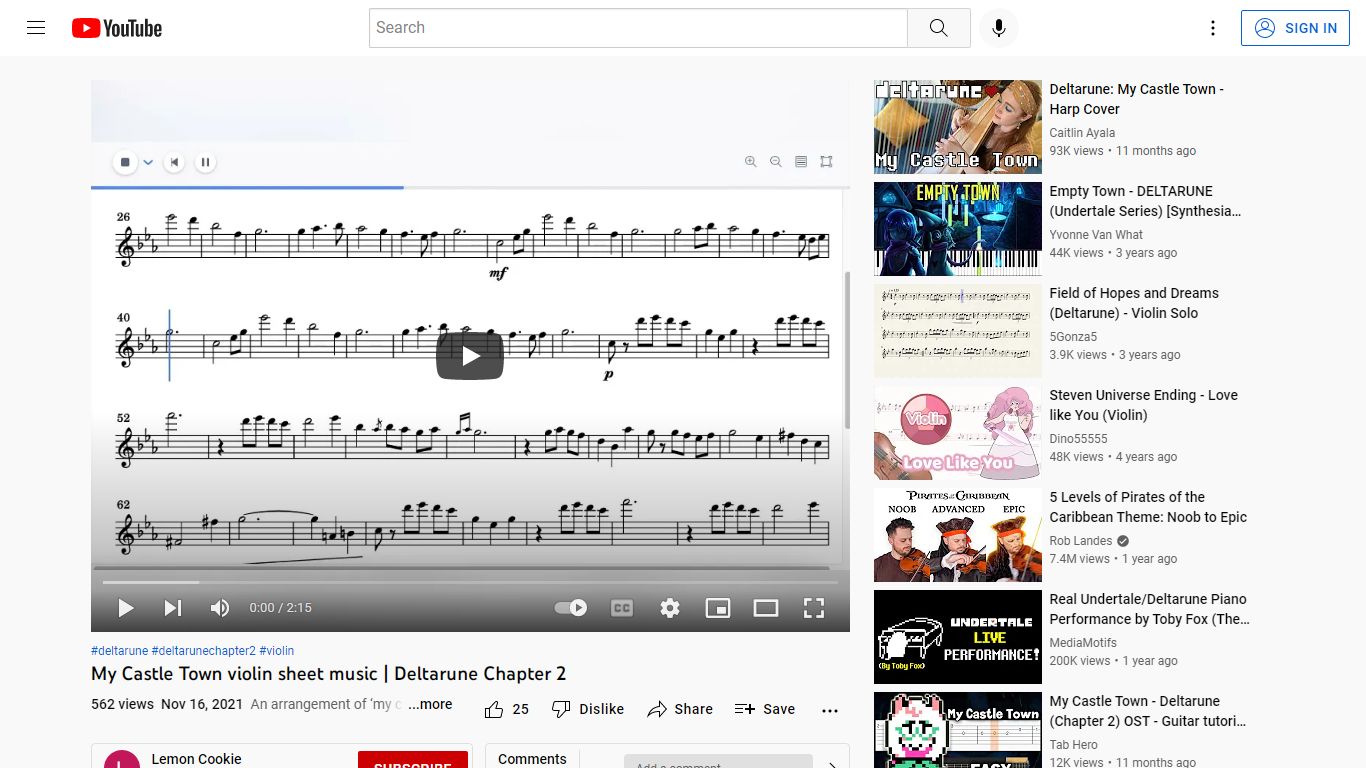Go to YouTube home via logo

(117, 28)
